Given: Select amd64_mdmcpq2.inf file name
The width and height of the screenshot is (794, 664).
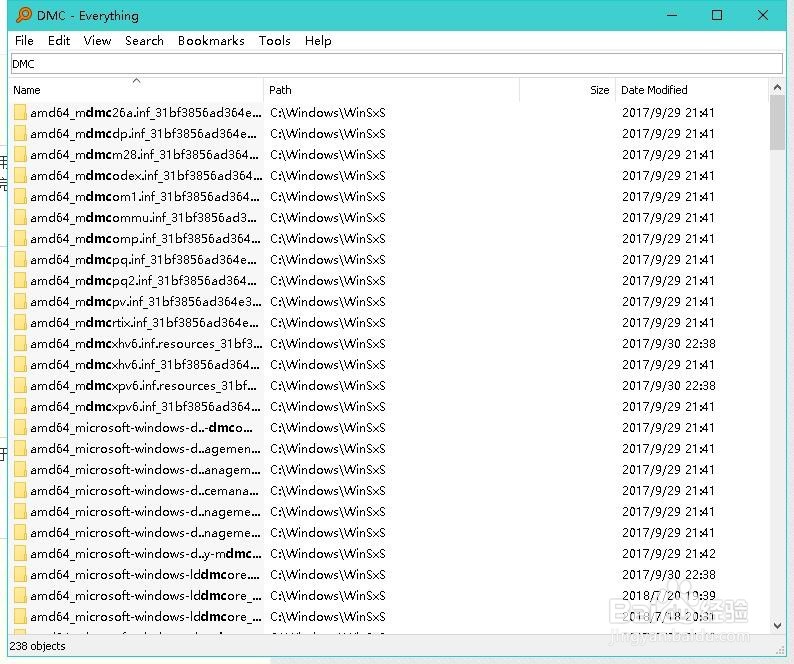Looking at the screenshot, I should click(x=143, y=281).
